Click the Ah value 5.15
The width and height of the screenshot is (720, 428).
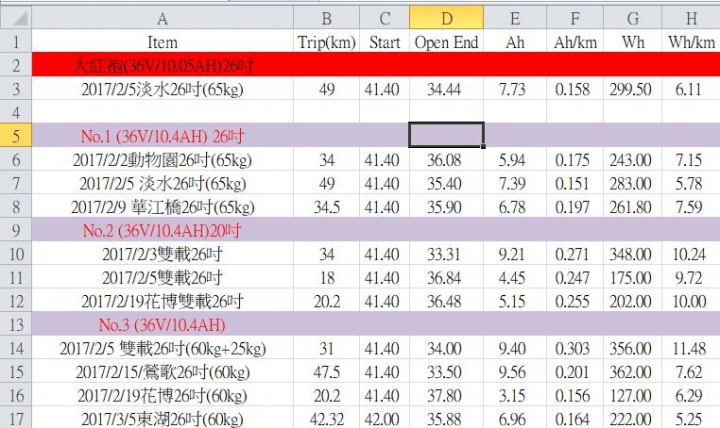tap(515, 300)
